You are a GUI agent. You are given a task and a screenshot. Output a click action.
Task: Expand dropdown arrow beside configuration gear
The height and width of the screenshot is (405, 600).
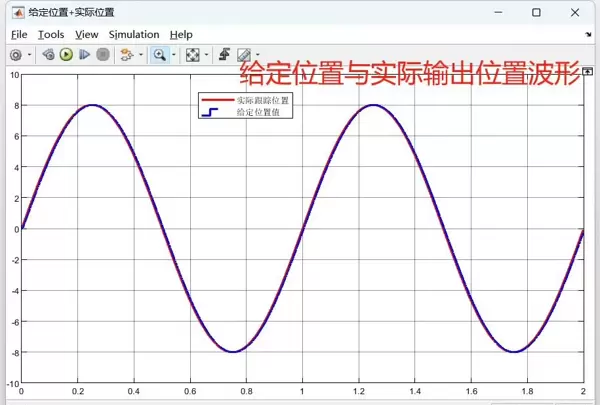pyautogui.click(x=29, y=55)
